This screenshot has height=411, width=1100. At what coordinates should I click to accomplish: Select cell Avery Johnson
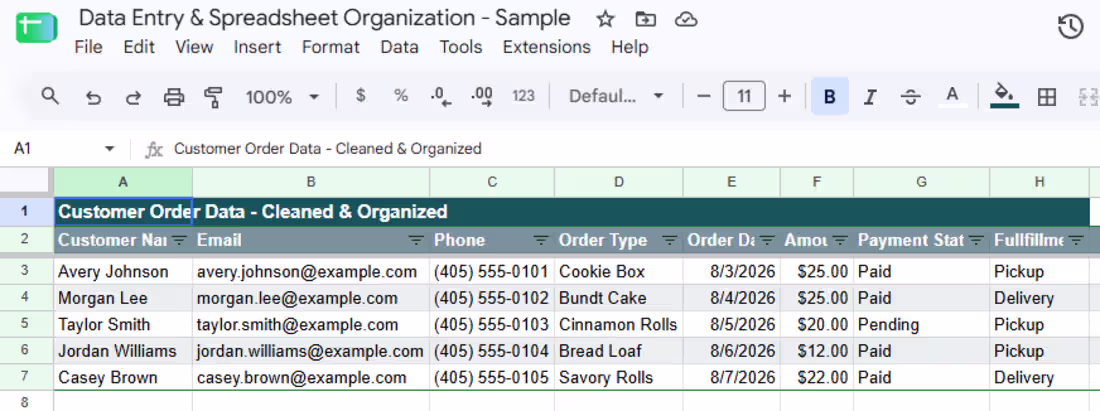click(123, 272)
